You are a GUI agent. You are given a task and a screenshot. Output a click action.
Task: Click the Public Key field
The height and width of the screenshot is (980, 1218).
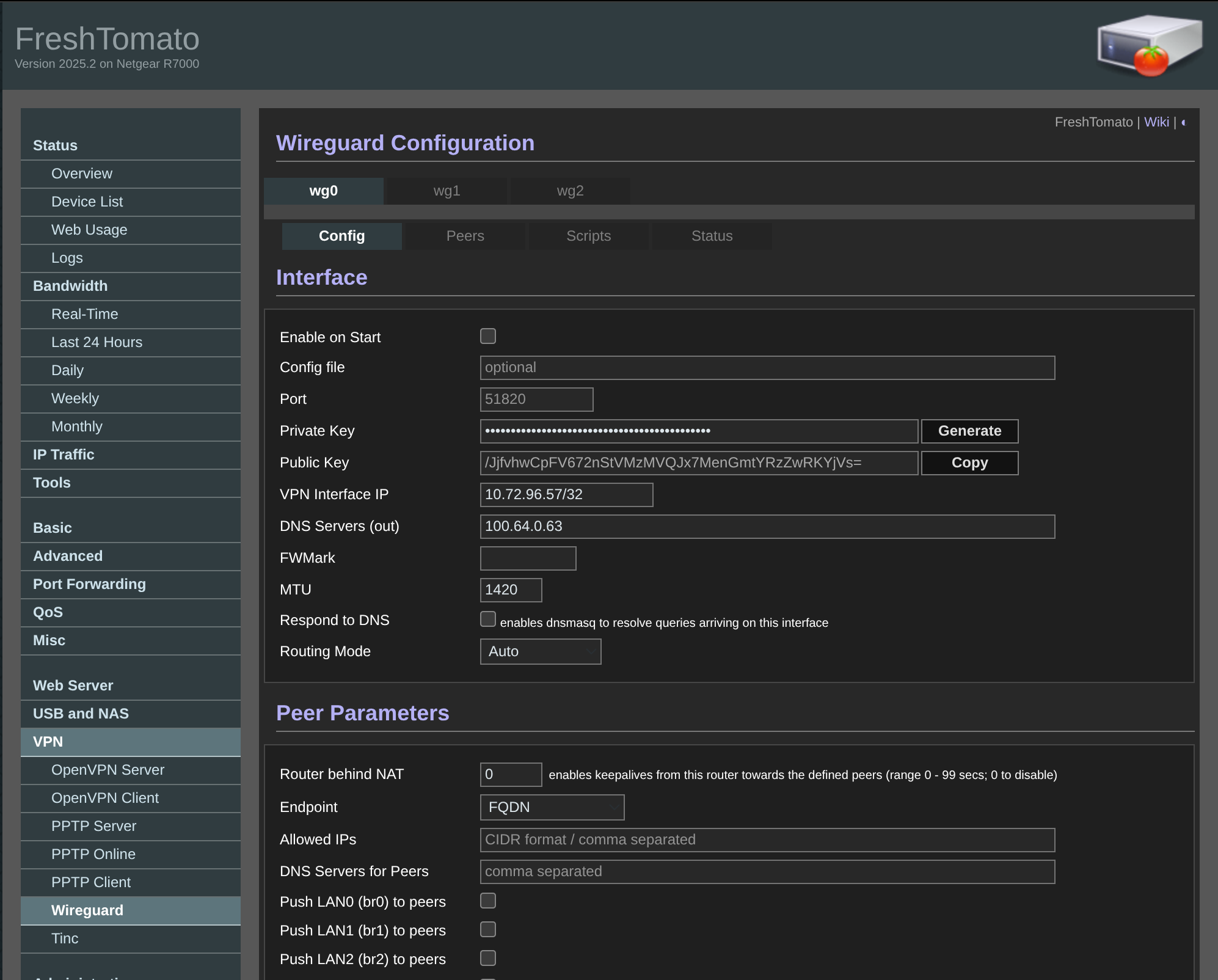tap(699, 463)
